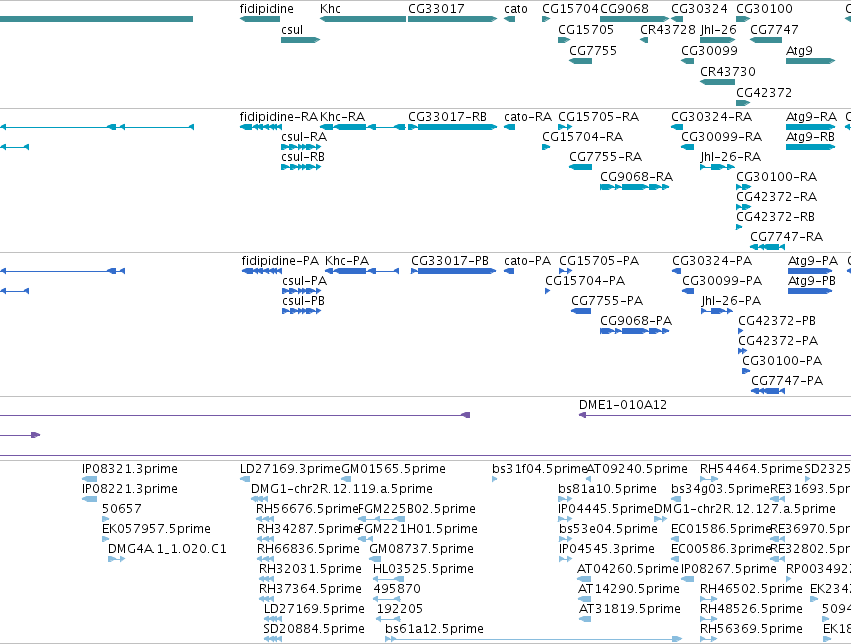
Task: Select the fidipidine-PA protein feature
Action: 262,271
